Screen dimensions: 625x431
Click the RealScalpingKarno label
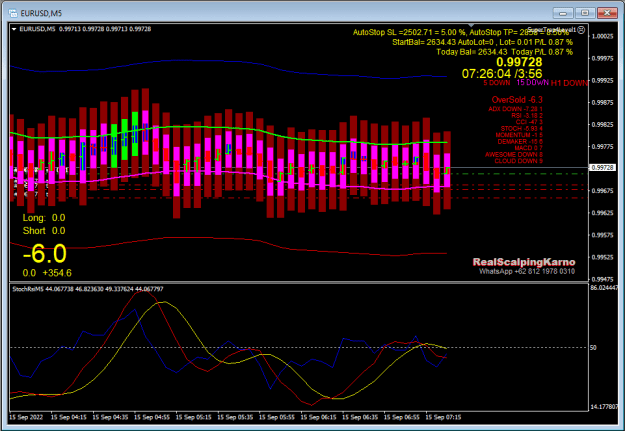pos(524,262)
